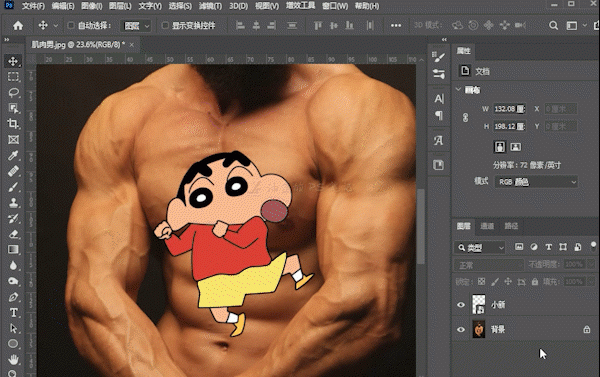This screenshot has width=600, height=377.
Task: Click the Home icon in options bar
Action: tap(18, 26)
